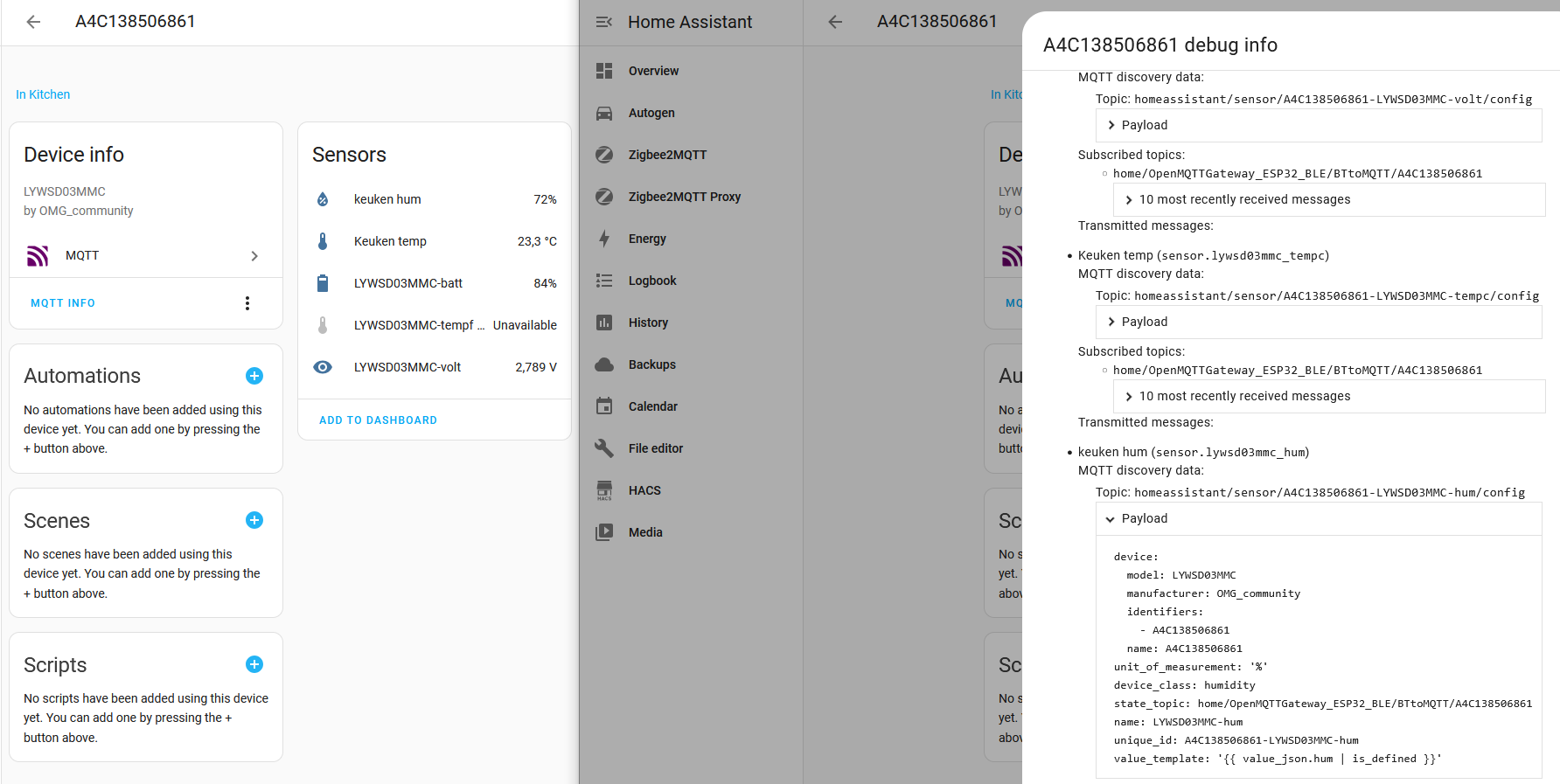The width and height of the screenshot is (1560, 784).
Task: Click ADD TO DASHBOARD button
Action: click(378, 420)
